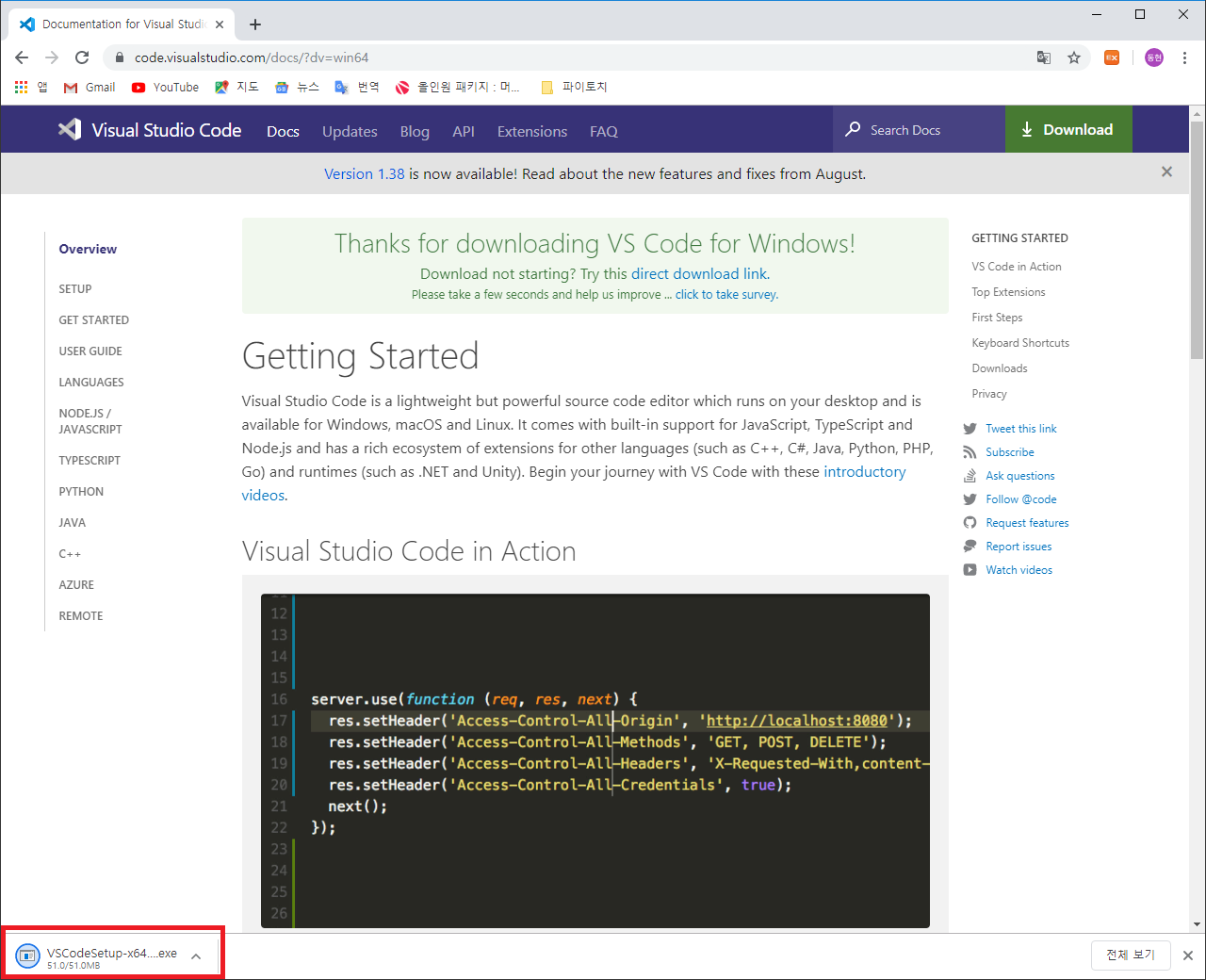
Task: Dismiss the Version 1.38 notification banner
Action: 1166,171
